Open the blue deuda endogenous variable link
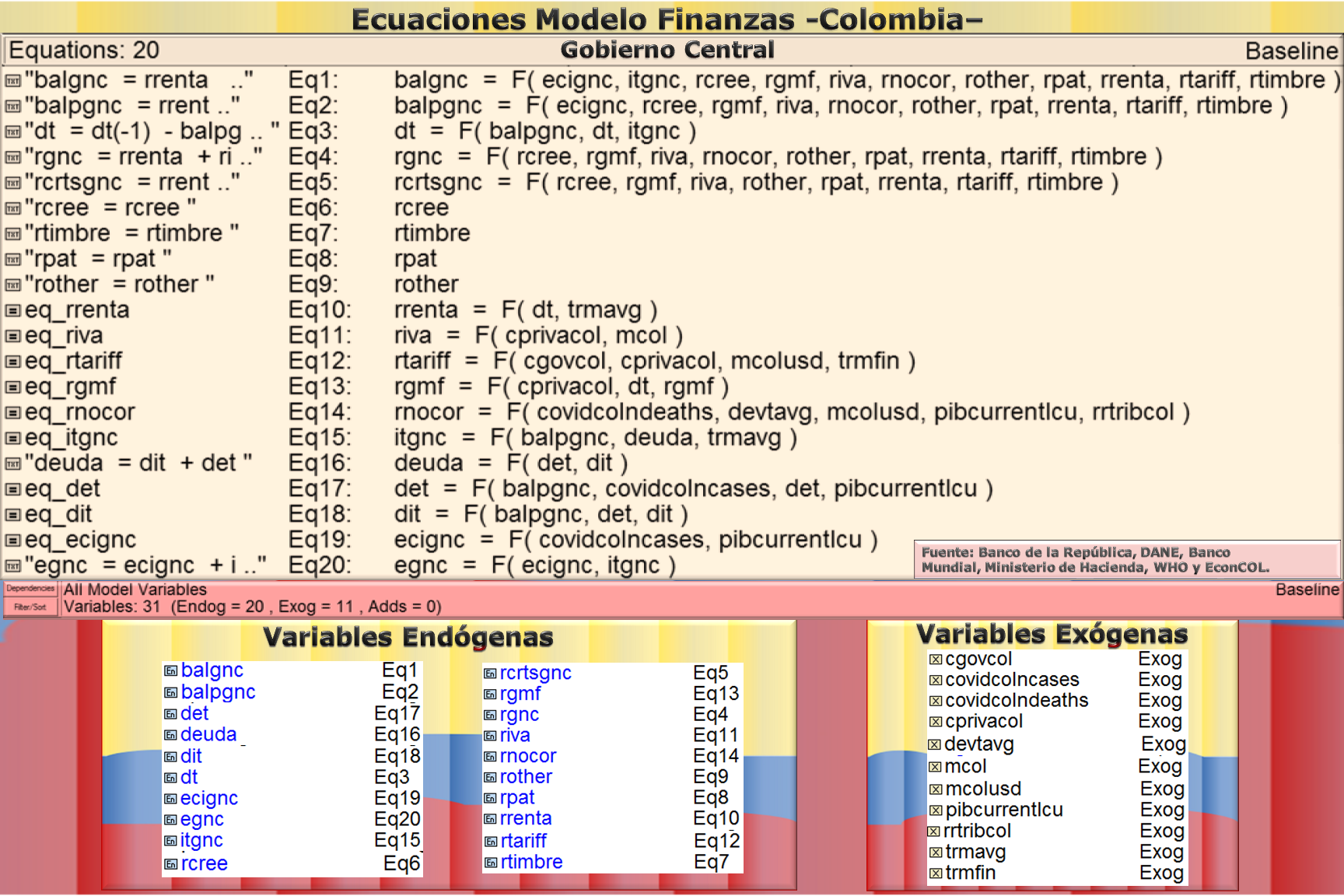The width and height of the screenshot is (1344, 896). 208,734
